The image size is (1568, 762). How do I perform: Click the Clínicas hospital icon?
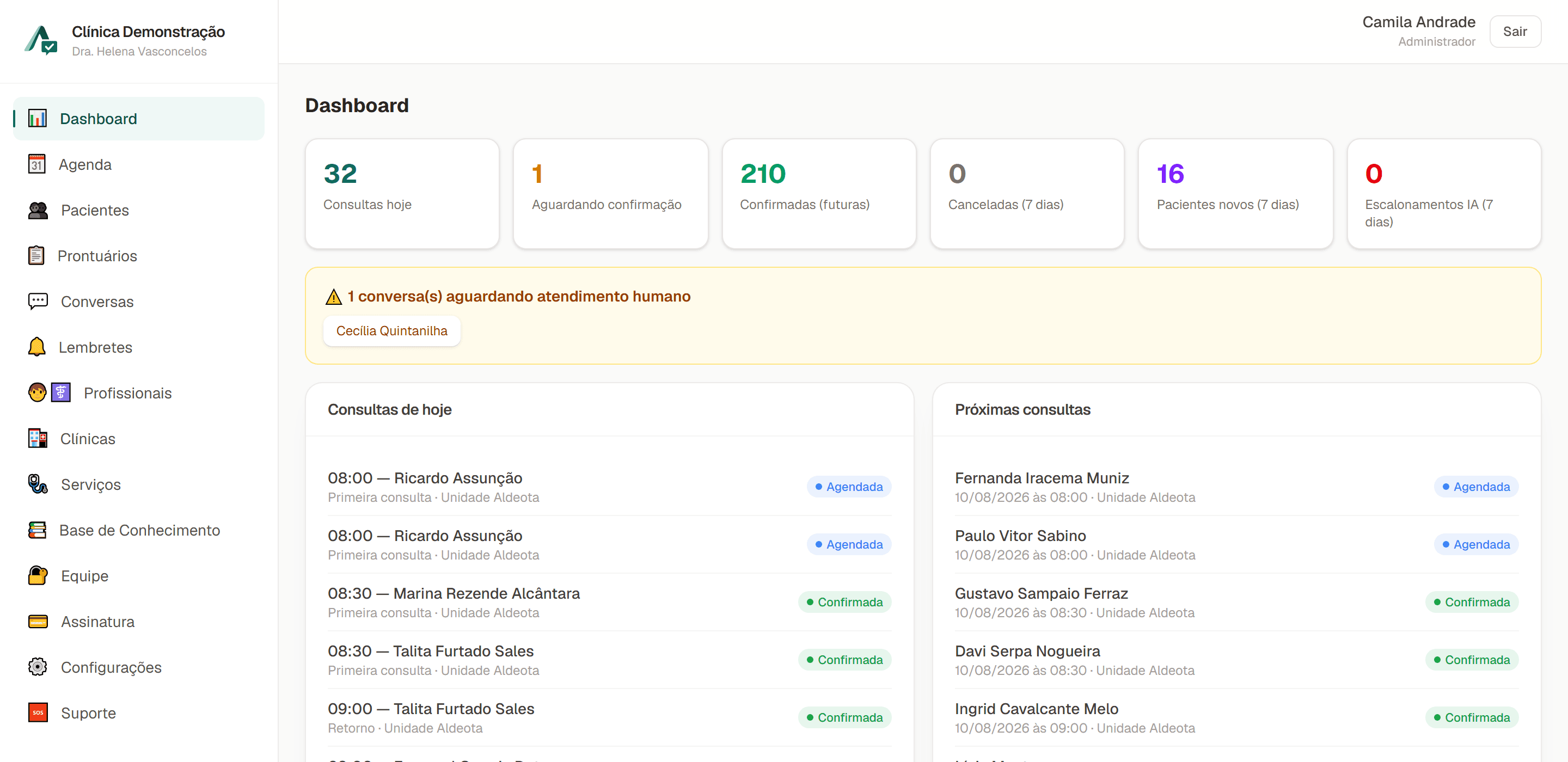pyautogui.click(x=37, y=438)
